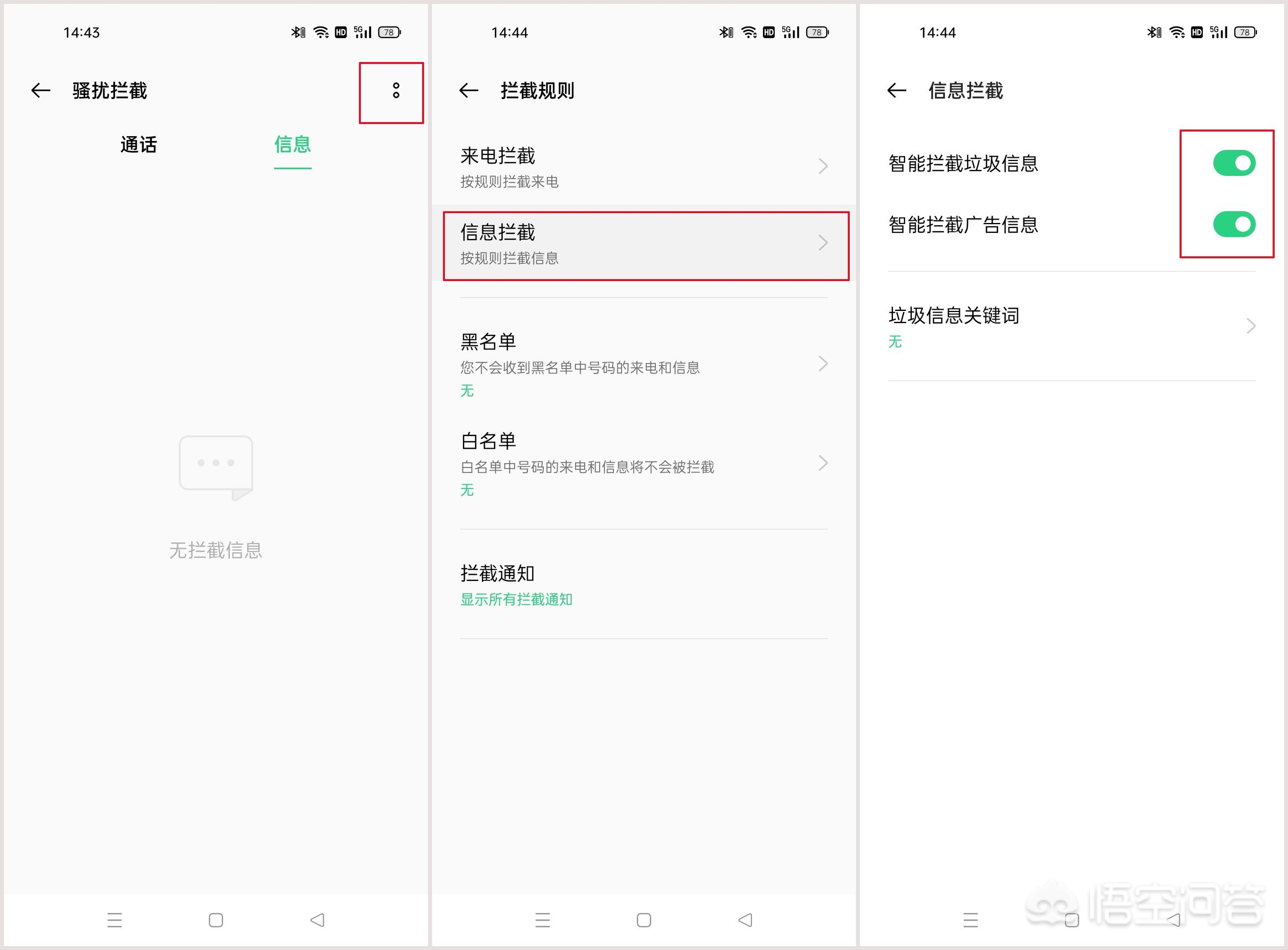The width and height of the screenshot is (1288, 950).
Task: Tap recent-apps menu icon on 骚扰拦截 screen
Action: coord(115,920)
